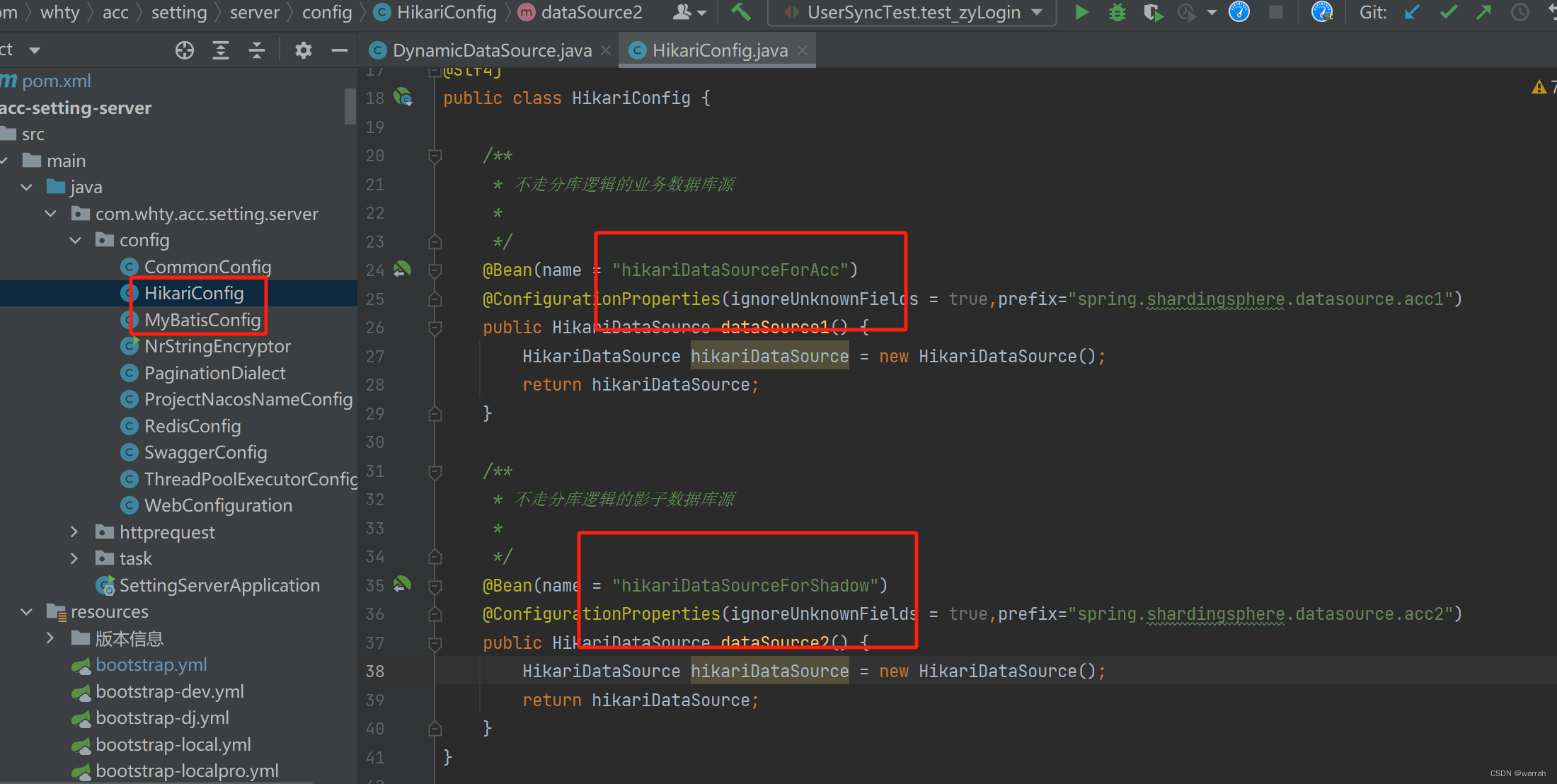Select WebConfiguration class in tree
The height and width of the screenshot is (784, 1557).
(x=207, y=505)
